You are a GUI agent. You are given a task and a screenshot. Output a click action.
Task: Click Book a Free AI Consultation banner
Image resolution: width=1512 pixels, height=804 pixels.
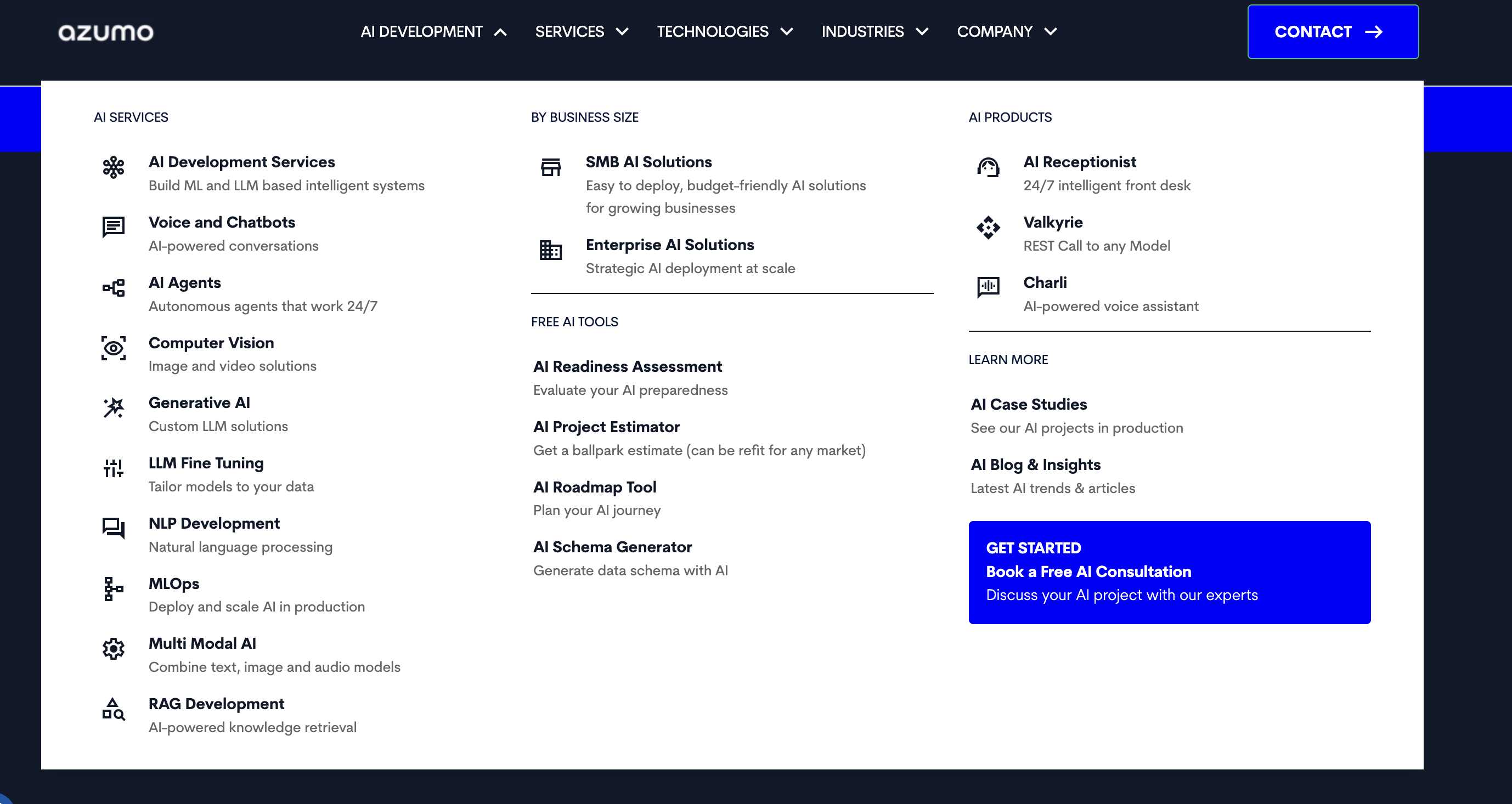coord(1170,572)
